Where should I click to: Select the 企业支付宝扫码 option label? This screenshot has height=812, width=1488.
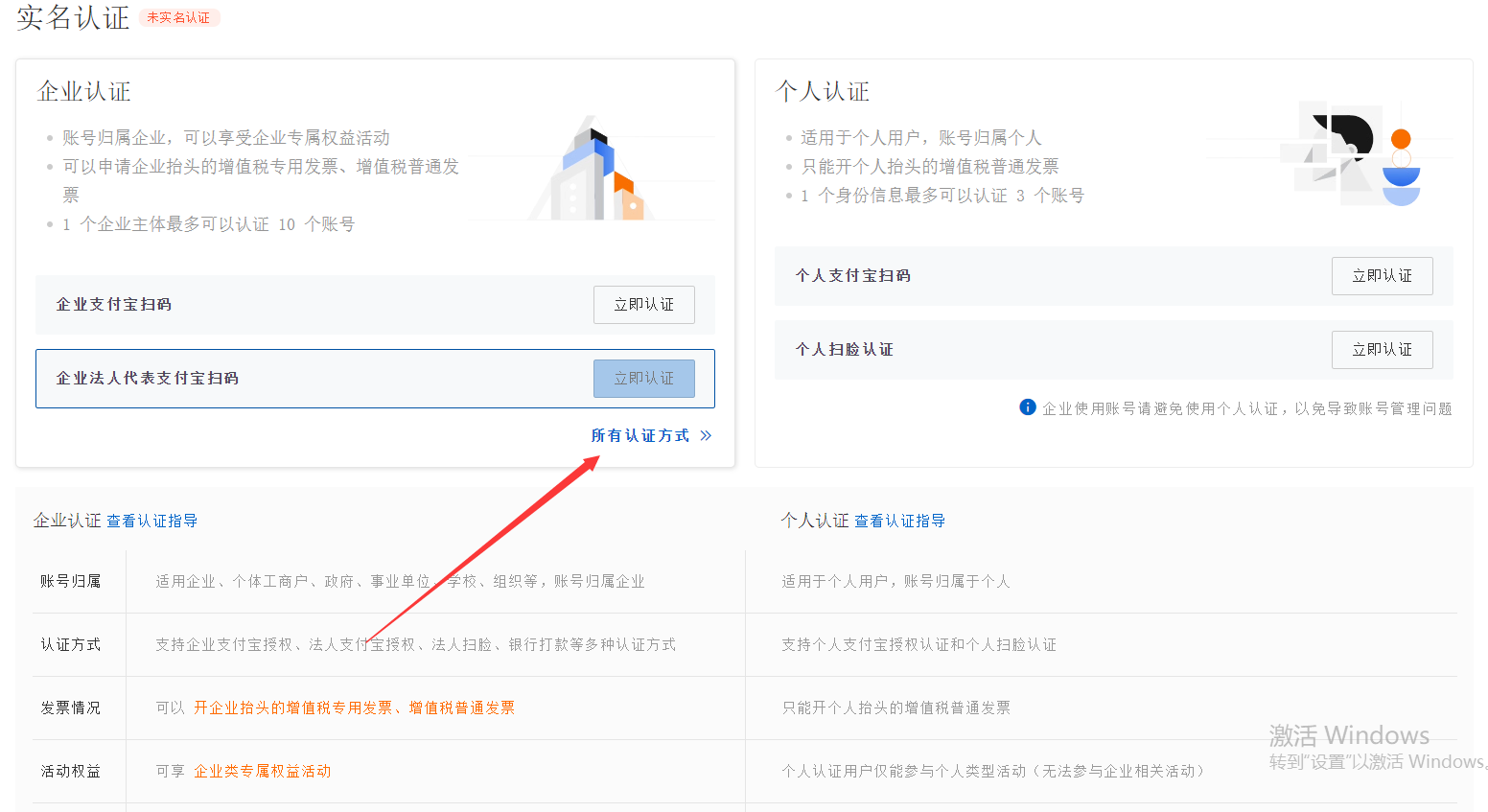click(114, 305)
